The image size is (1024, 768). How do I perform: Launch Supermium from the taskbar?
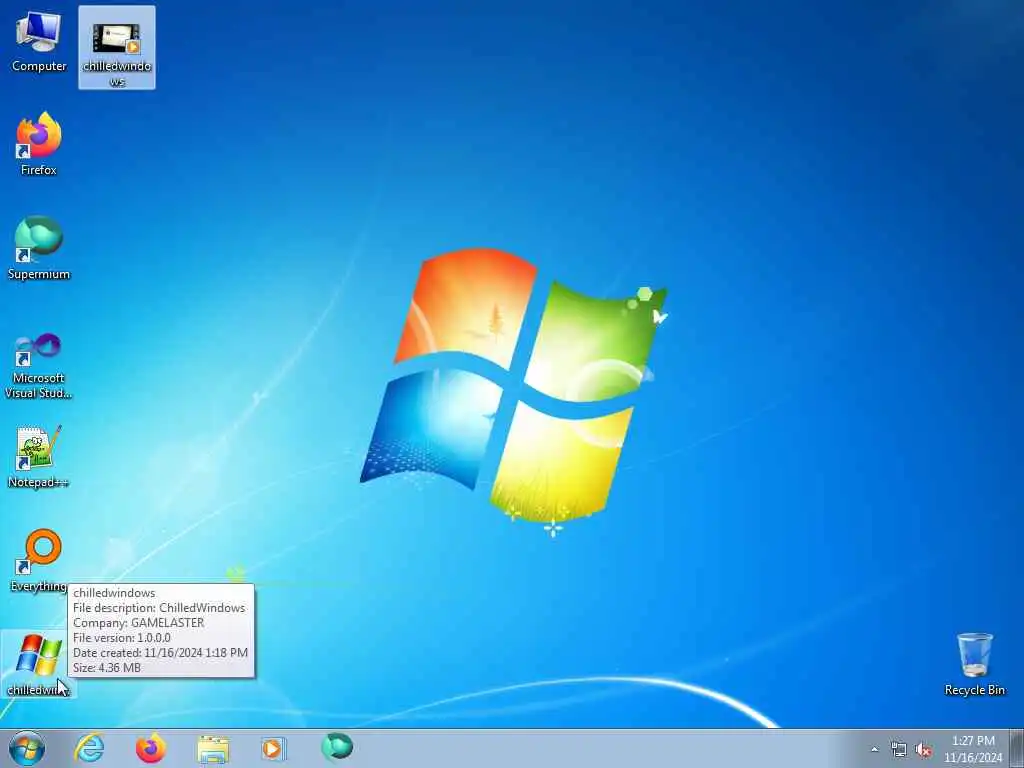(337, 747)
